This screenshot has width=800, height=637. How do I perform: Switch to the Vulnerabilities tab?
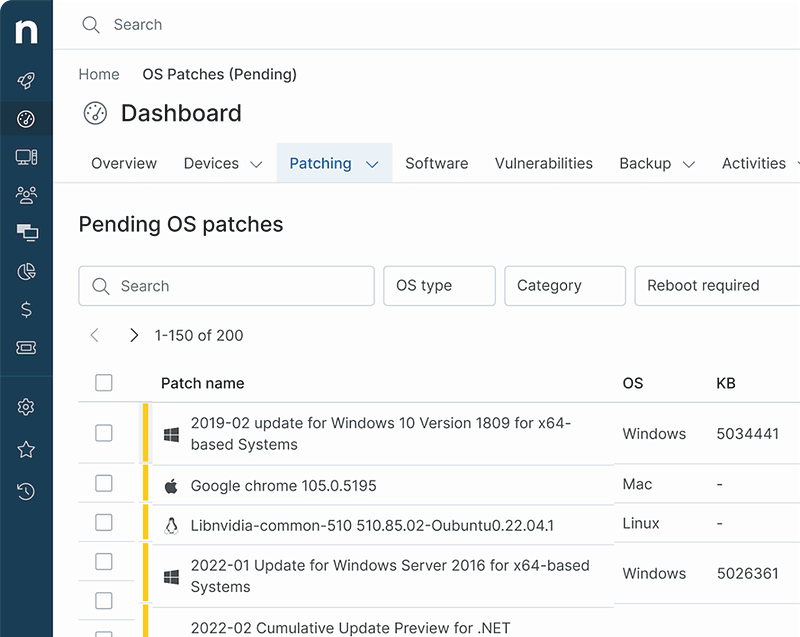543,163
